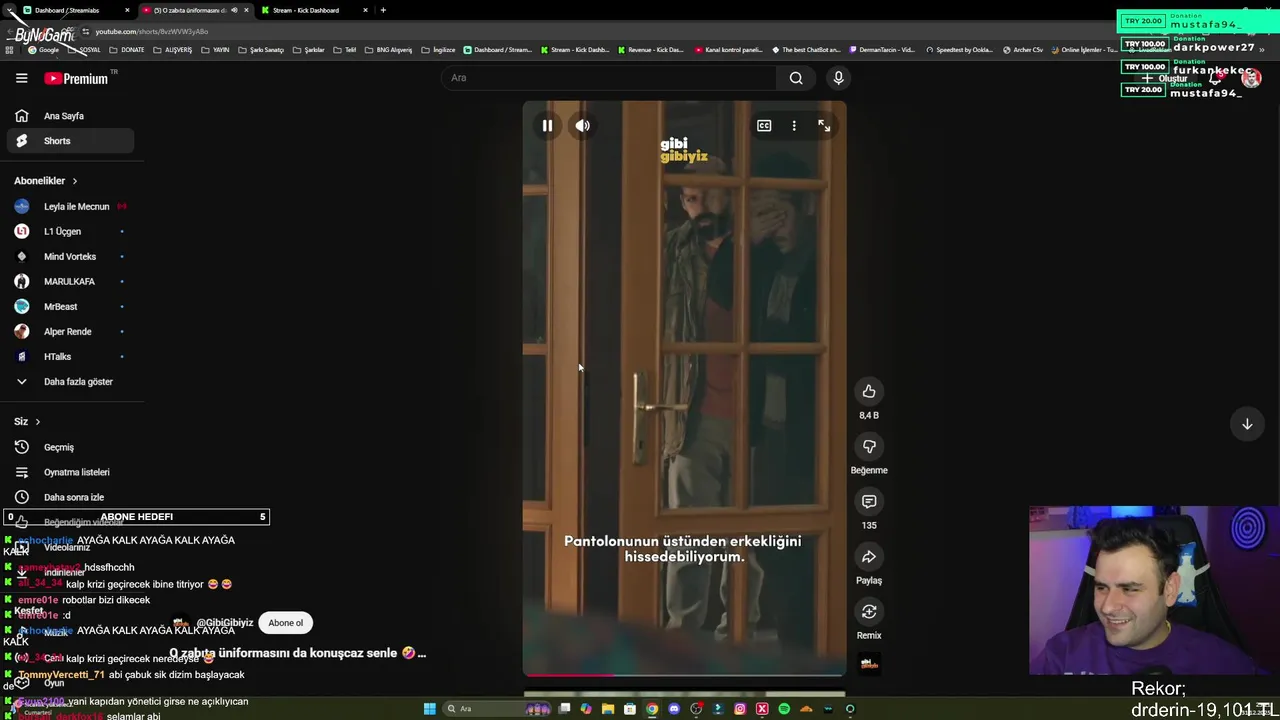Go to YouTube Premium home logo
1280x720 pixels.
point(77,78)
